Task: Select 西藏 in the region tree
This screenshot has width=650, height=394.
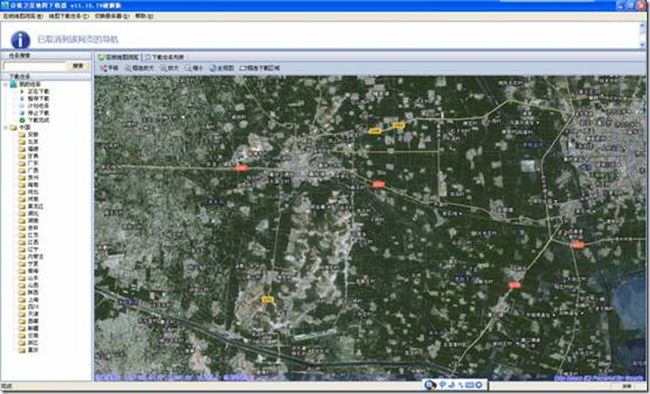Action: pyautogui.click(x=29, y=321)
